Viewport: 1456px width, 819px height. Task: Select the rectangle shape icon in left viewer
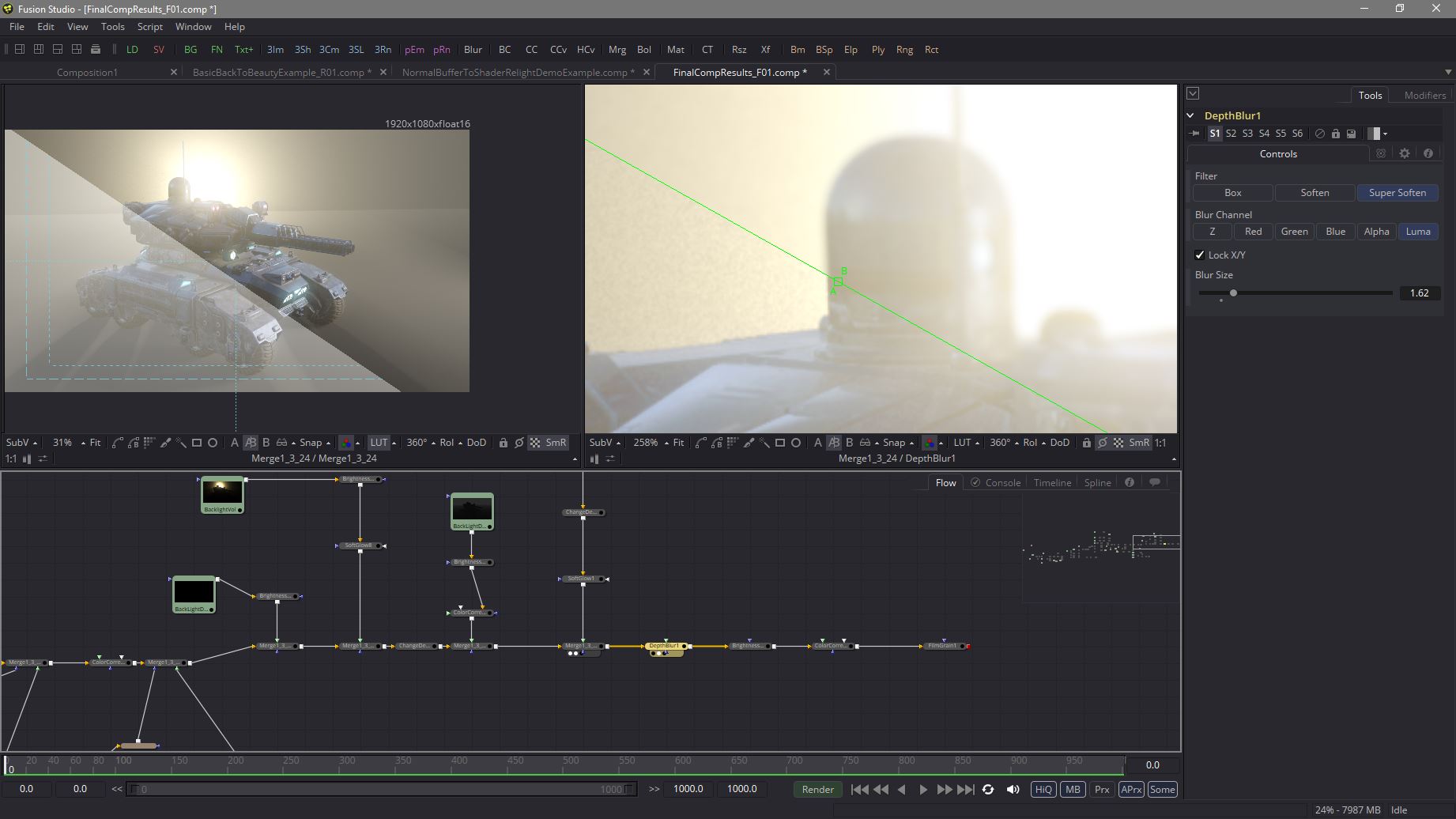[x=197, y=443]
